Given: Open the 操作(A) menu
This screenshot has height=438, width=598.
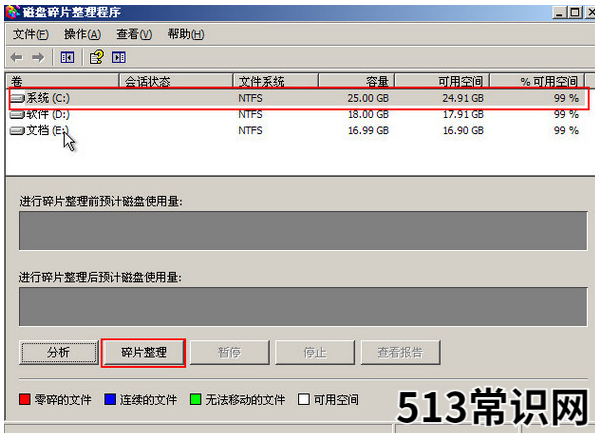Looking at the screenshot, I should pyautogui.click(x=82, y=34).
